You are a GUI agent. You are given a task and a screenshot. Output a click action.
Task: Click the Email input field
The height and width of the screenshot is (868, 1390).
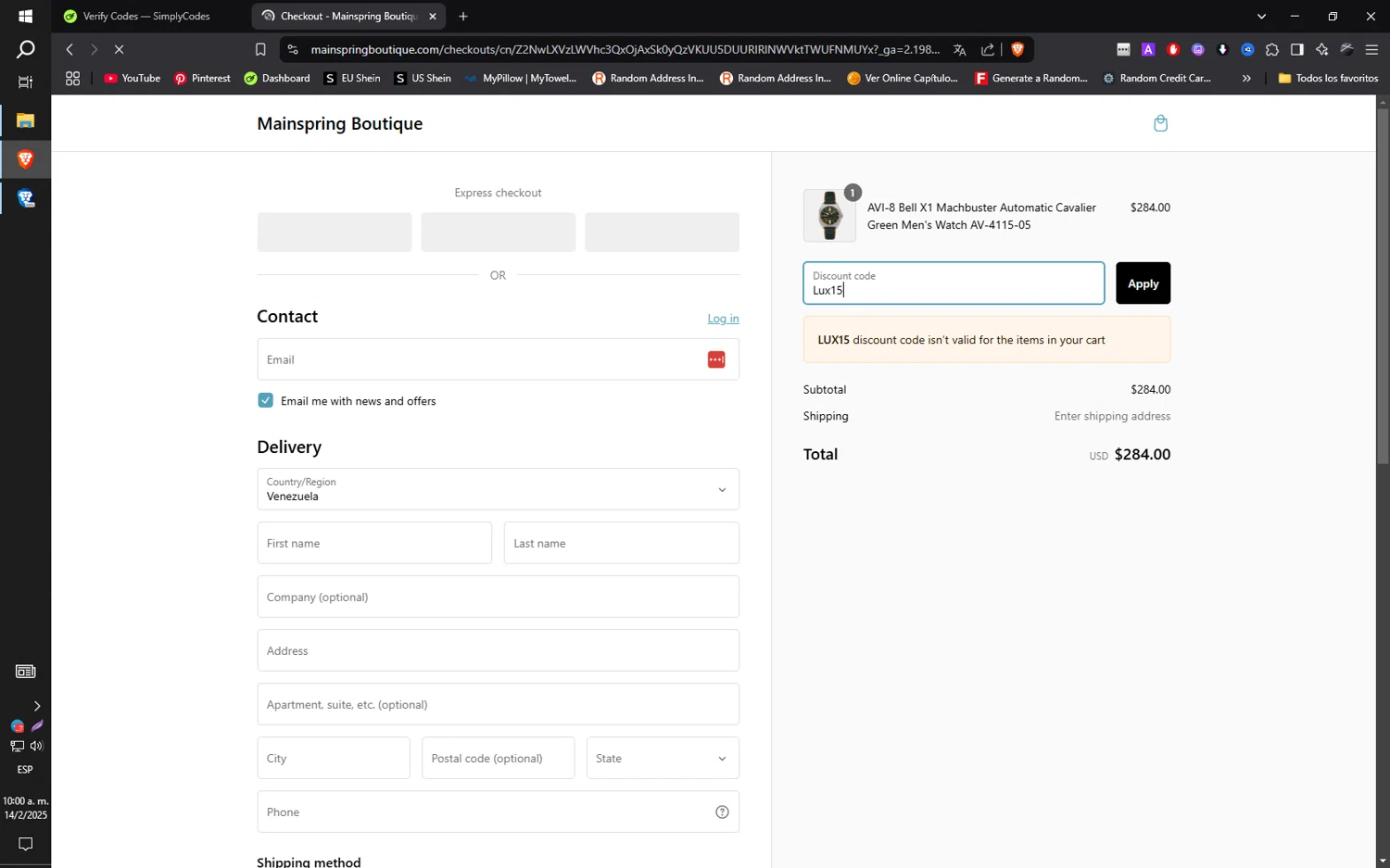498,359
